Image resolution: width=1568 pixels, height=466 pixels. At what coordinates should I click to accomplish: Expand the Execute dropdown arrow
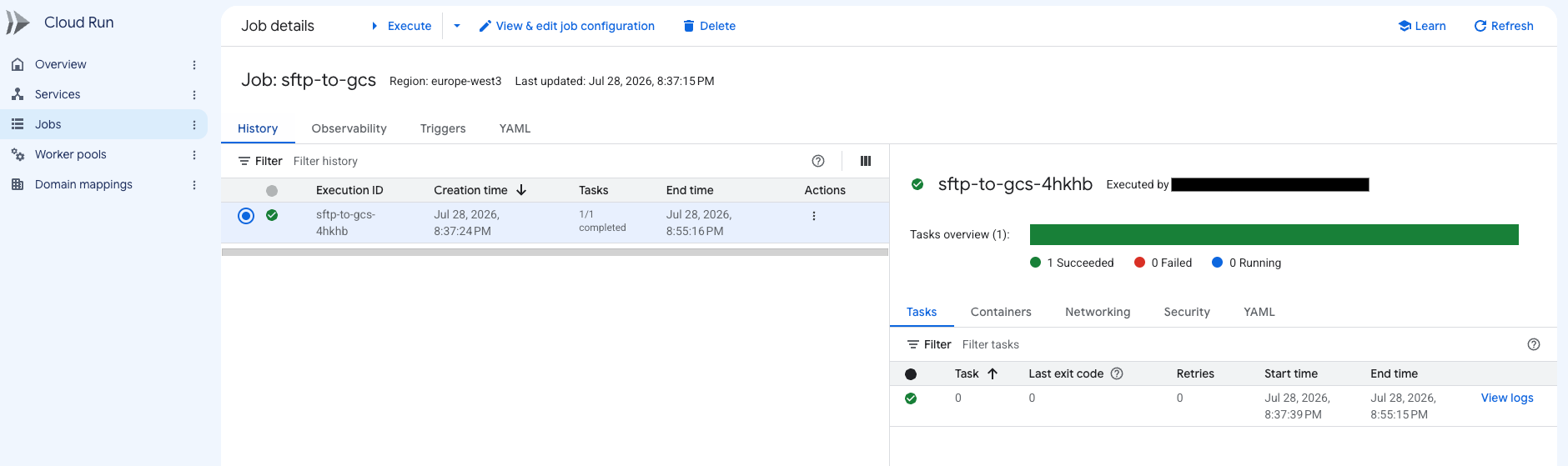click(x=457, y=26)
